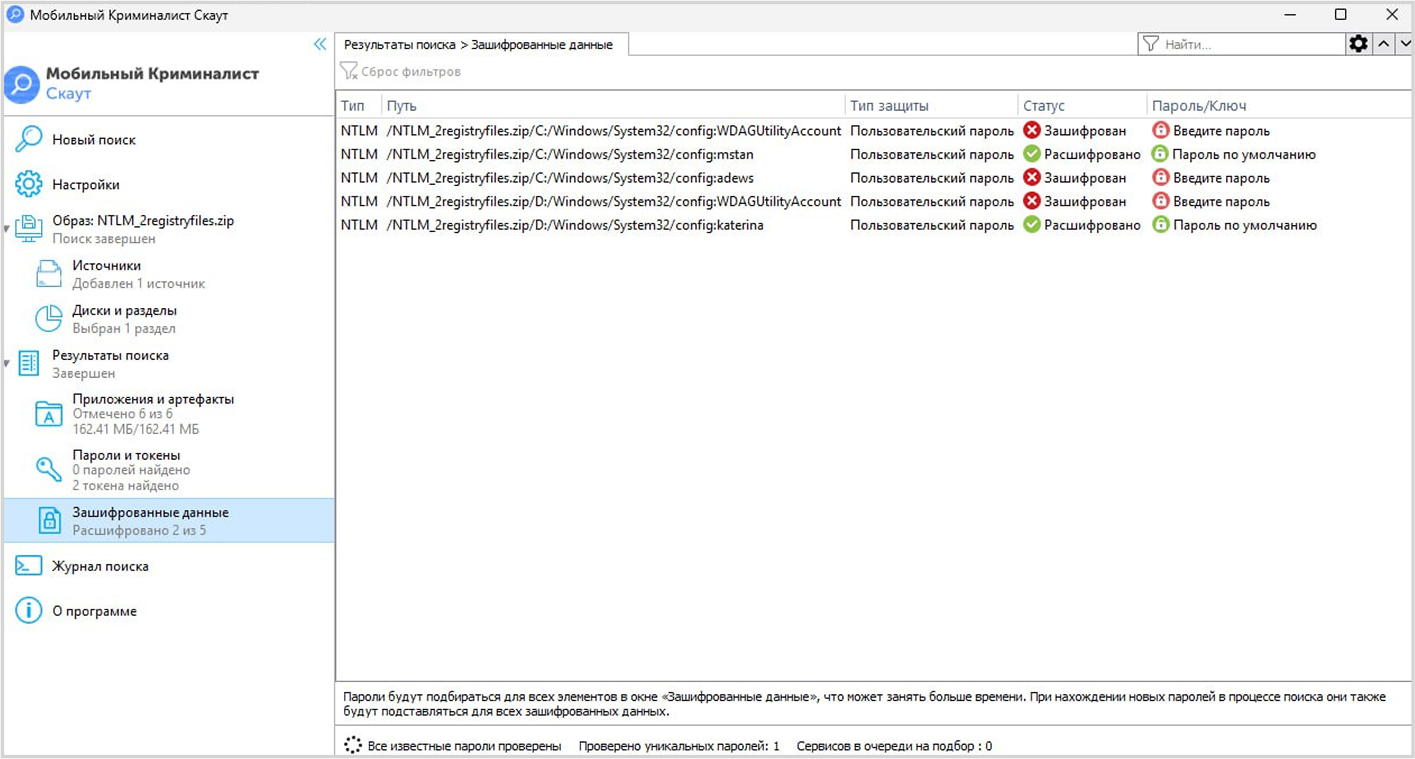Collapse the sidebar with double chevron icon
This screenshot has width=1415, height=759.
pos(320,44)
